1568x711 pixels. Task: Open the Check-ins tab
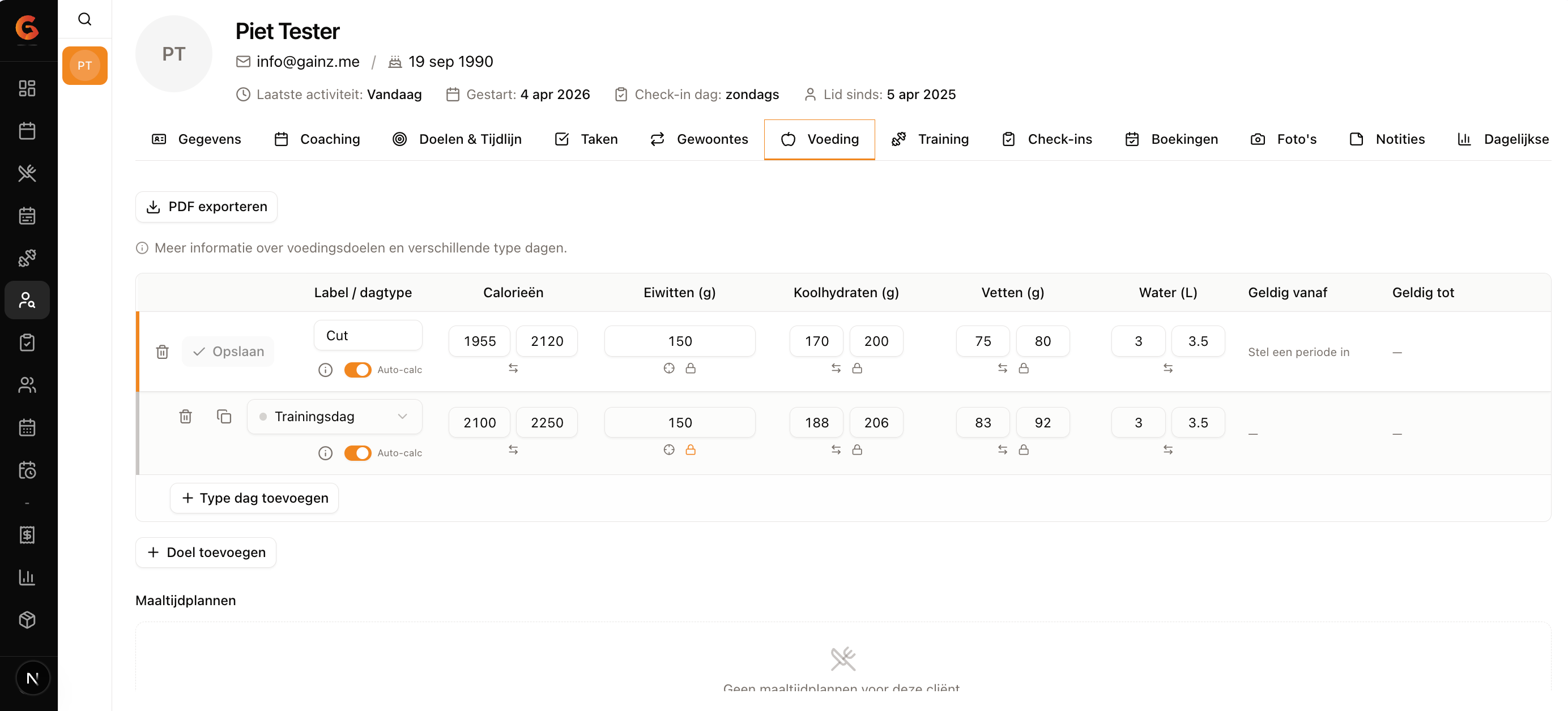1047,139
